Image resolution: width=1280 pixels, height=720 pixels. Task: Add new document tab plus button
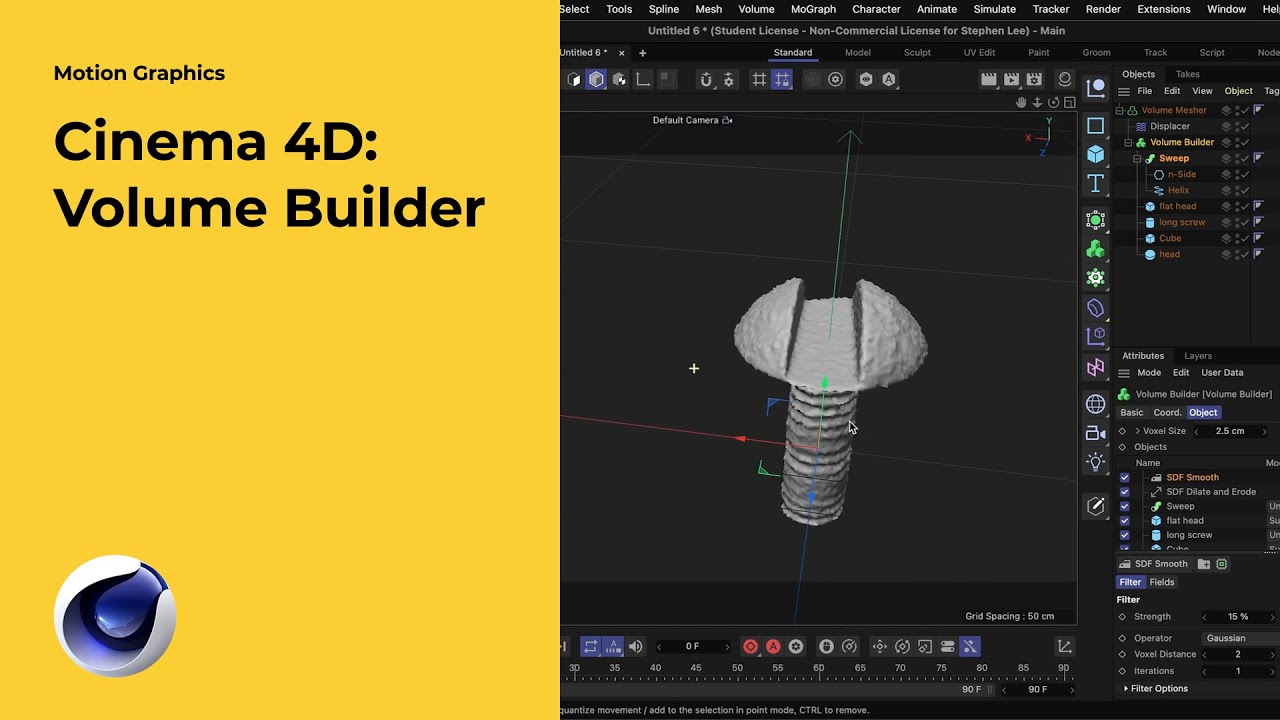[642, 53]
